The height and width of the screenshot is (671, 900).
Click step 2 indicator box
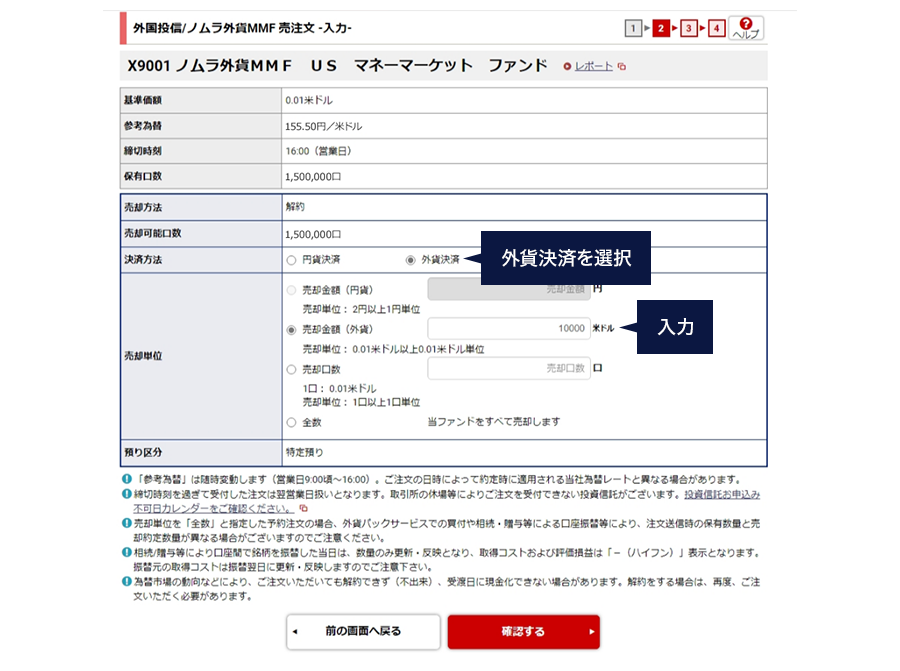pos(661,28)
